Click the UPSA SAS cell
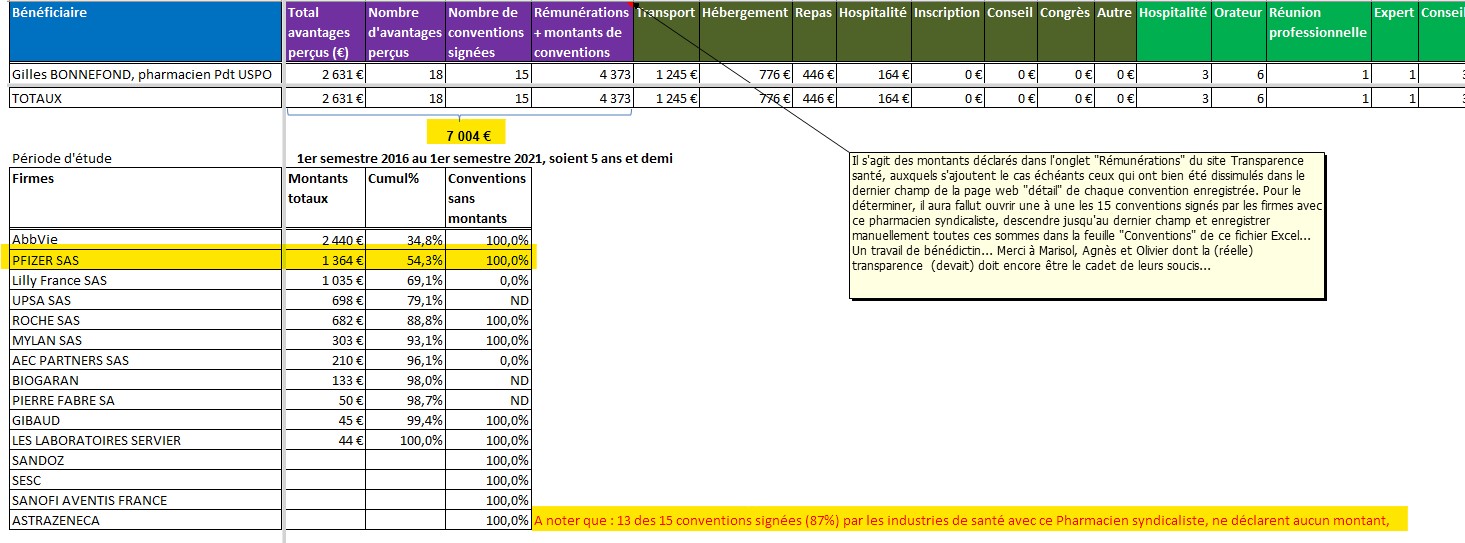 [x=146, y=300]
